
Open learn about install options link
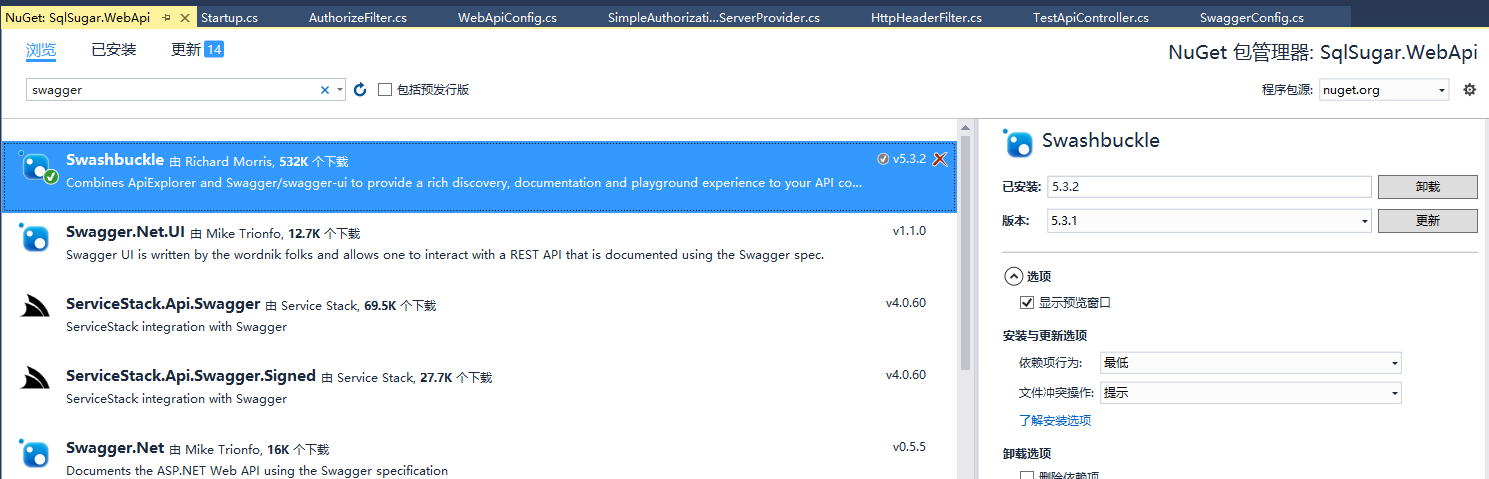click(1055, 421)
